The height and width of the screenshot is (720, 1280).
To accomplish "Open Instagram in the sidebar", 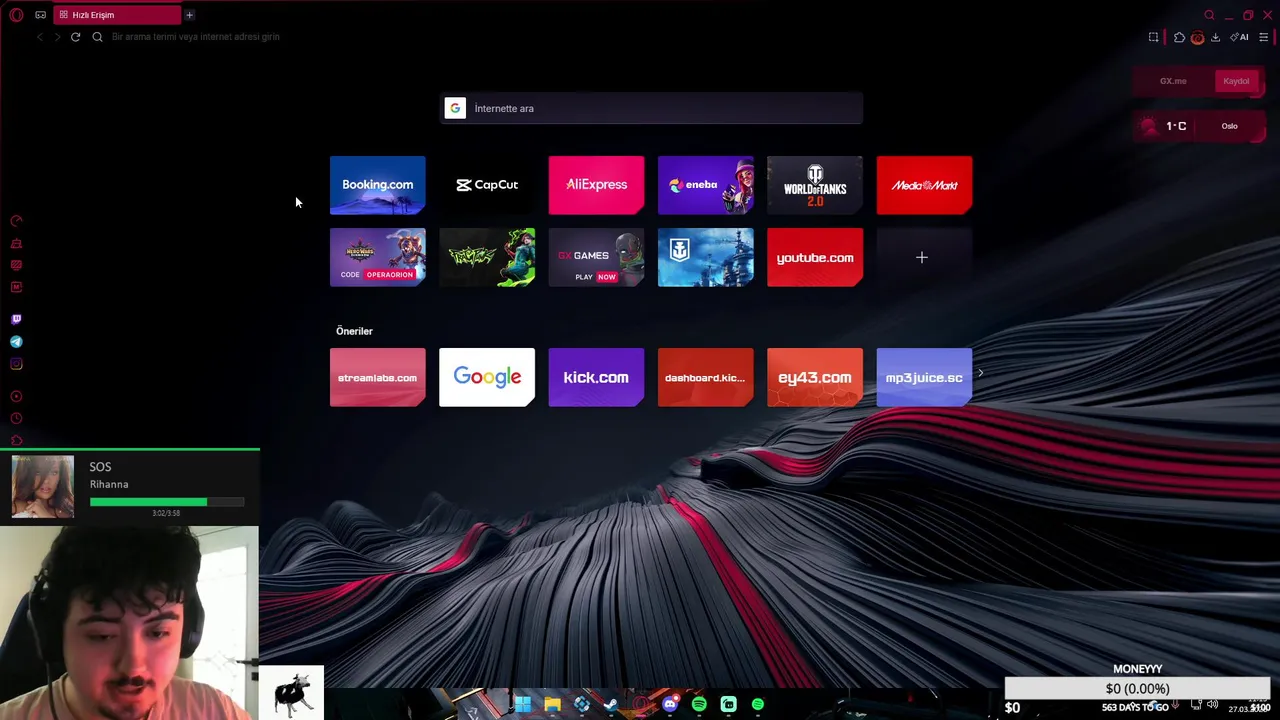I will (x=16, y=364).
